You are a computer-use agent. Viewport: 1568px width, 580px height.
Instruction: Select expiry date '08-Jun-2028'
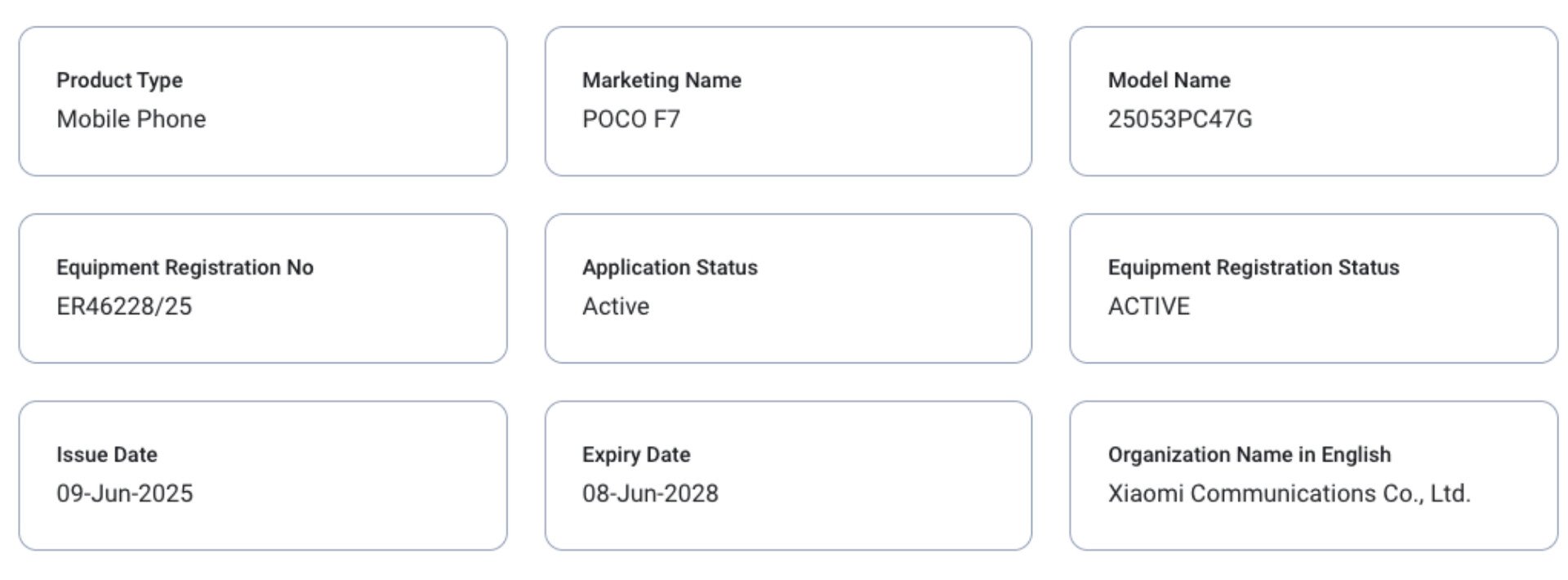pos(650,493)
